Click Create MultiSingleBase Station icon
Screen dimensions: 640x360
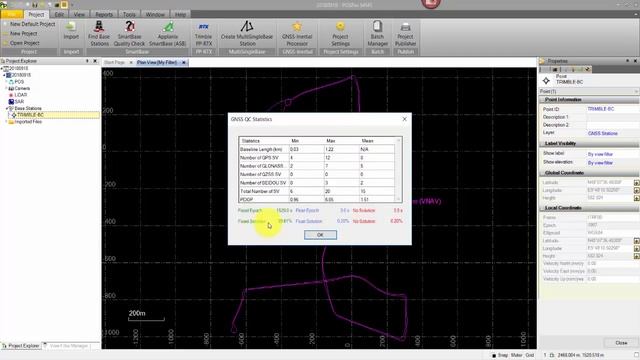click(x=247, y=33)
